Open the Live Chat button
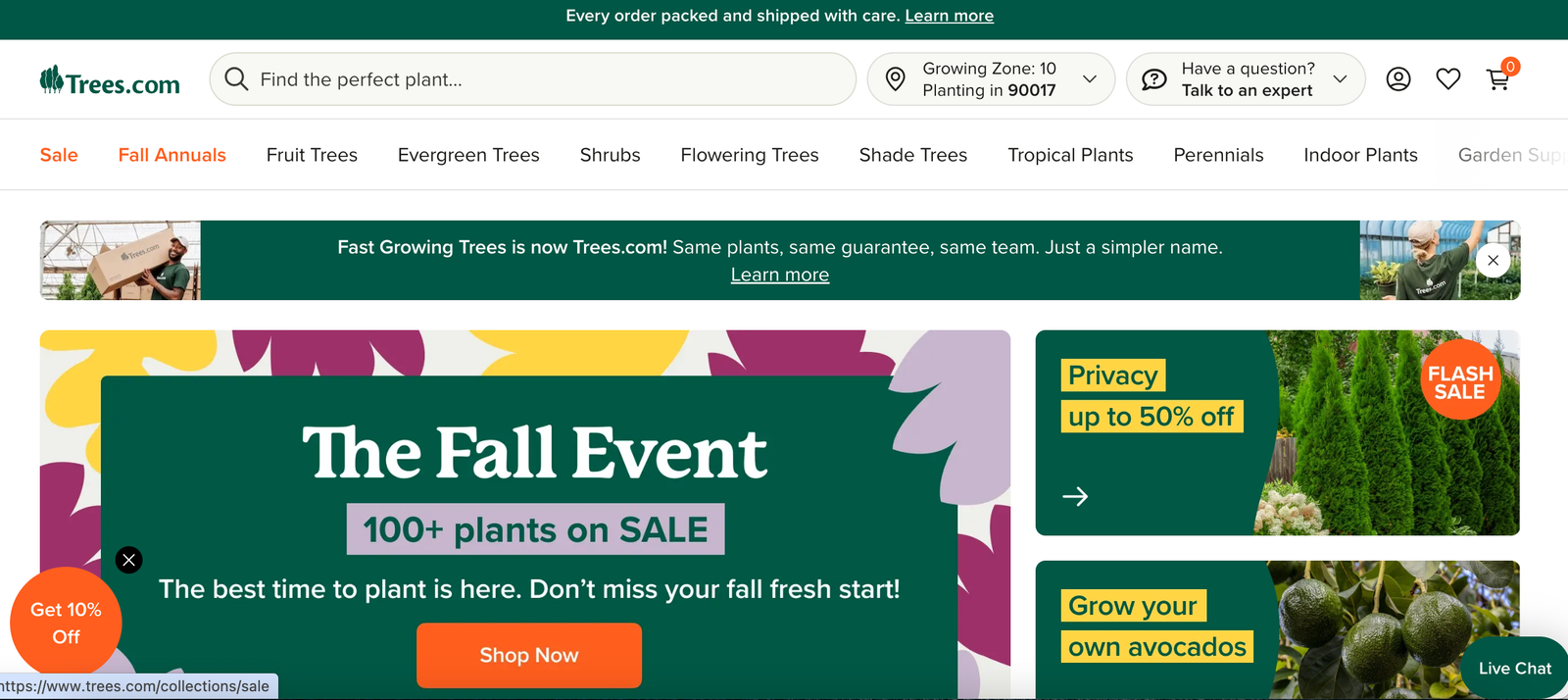 pyautogui.click(x=1514, y=668)
